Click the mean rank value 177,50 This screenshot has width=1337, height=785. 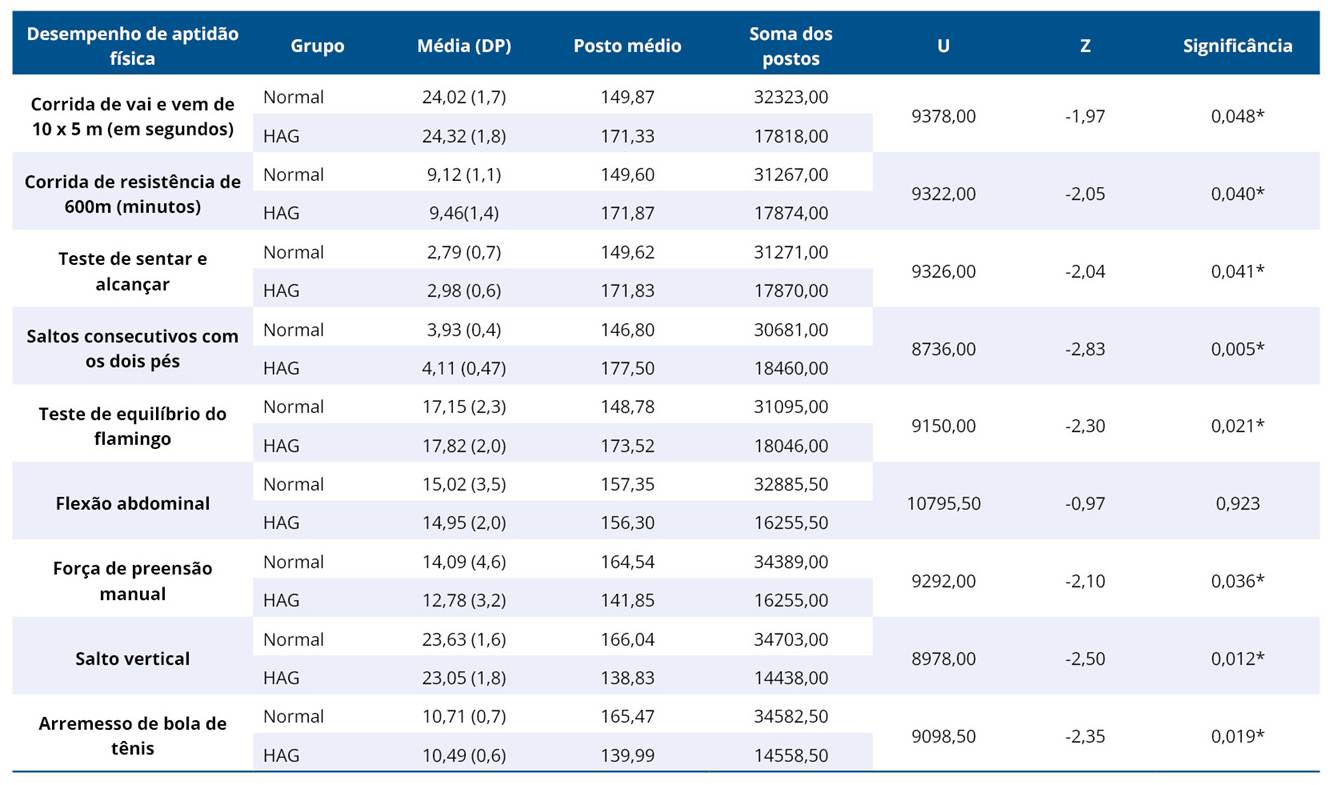point(629,368)
